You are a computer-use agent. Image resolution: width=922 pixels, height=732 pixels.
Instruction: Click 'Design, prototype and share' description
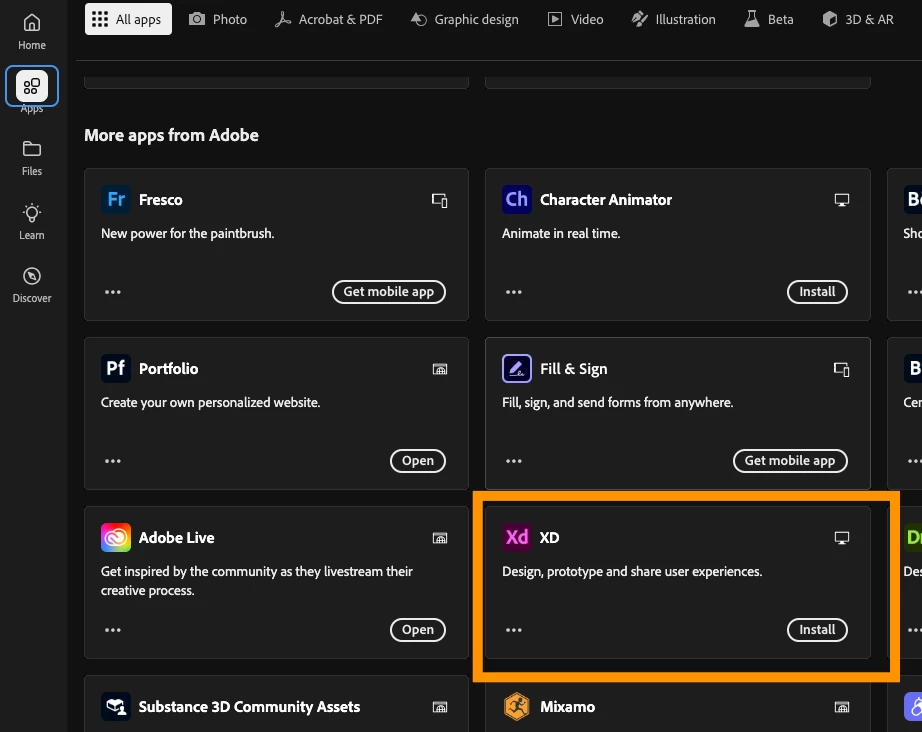632,571
